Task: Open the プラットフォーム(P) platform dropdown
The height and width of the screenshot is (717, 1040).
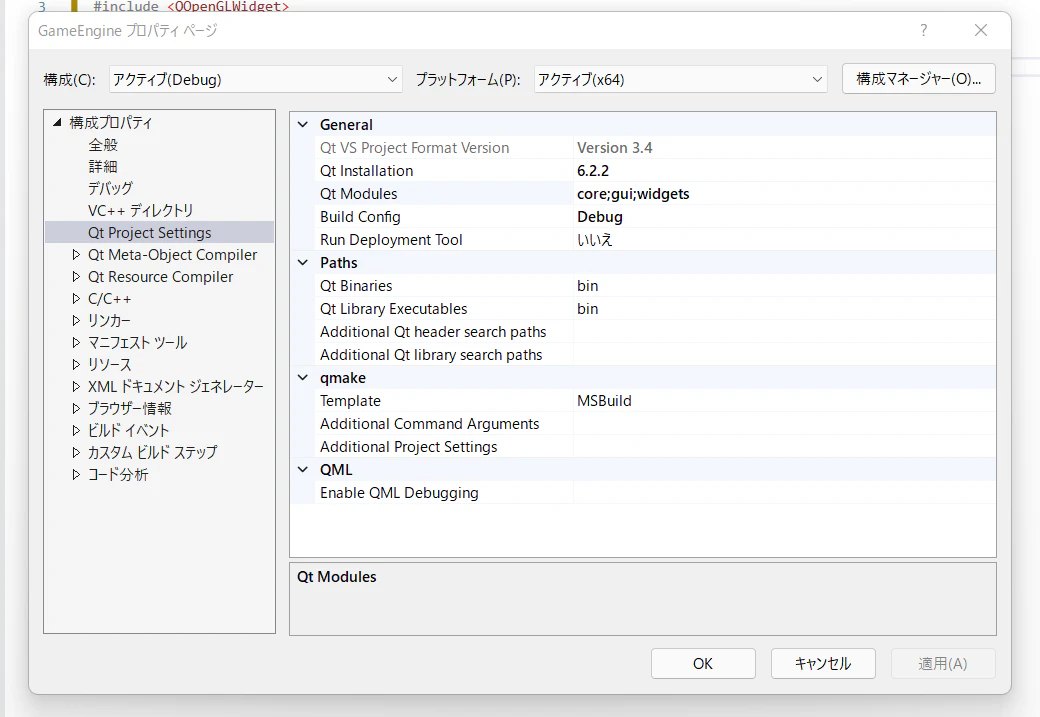Action: tap(681, 80)
